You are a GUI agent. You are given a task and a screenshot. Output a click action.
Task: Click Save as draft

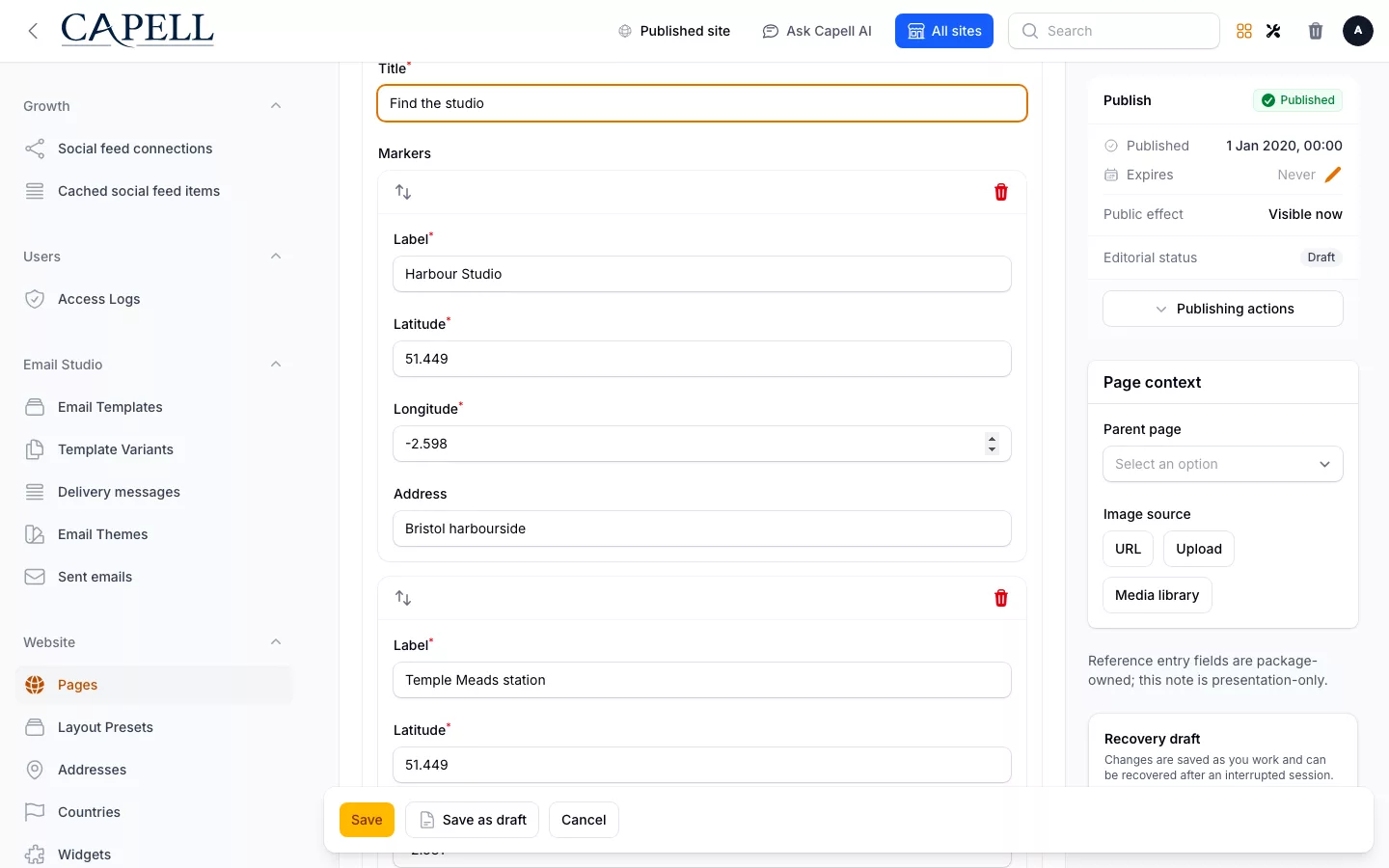(x=472, y=820)
